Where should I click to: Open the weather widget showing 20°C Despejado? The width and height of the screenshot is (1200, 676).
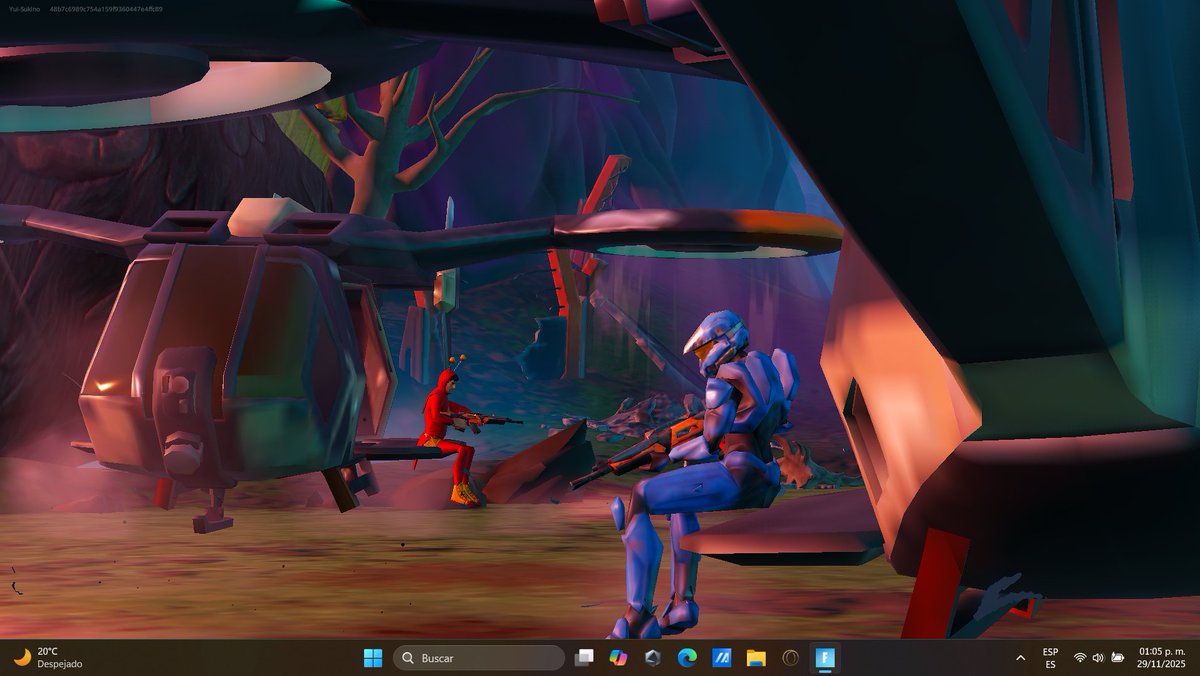[x=48, y=658]
